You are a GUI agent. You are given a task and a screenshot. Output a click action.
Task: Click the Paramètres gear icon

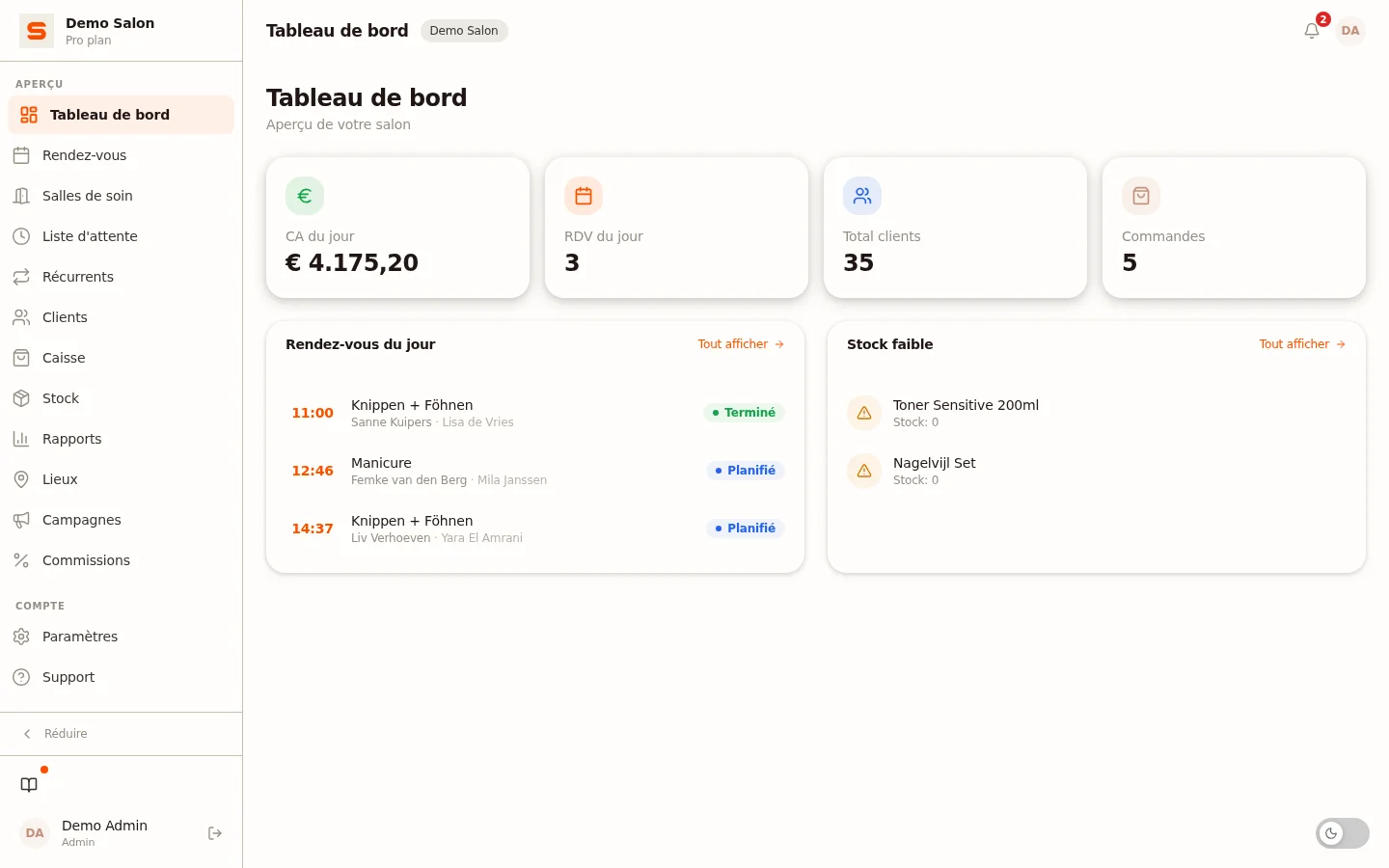(21, 637)
